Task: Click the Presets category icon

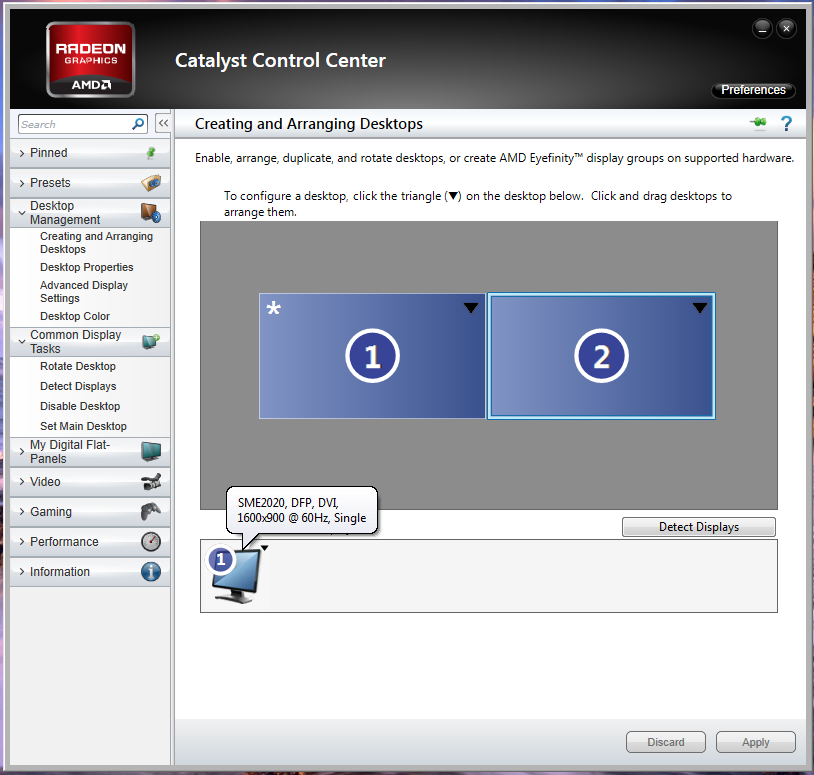Action: 151,183
